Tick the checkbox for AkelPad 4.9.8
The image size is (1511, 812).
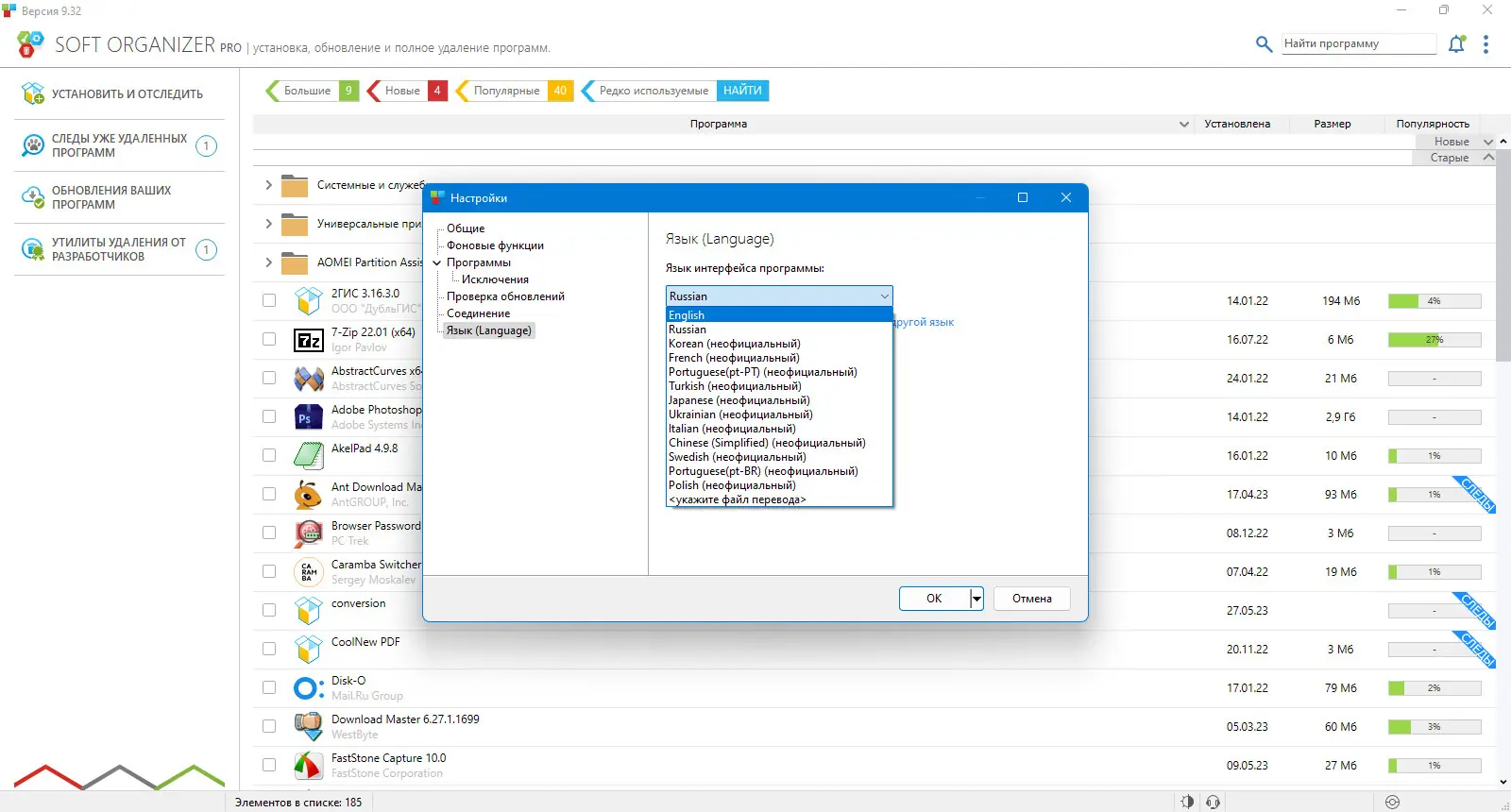[x=269, y=456]
